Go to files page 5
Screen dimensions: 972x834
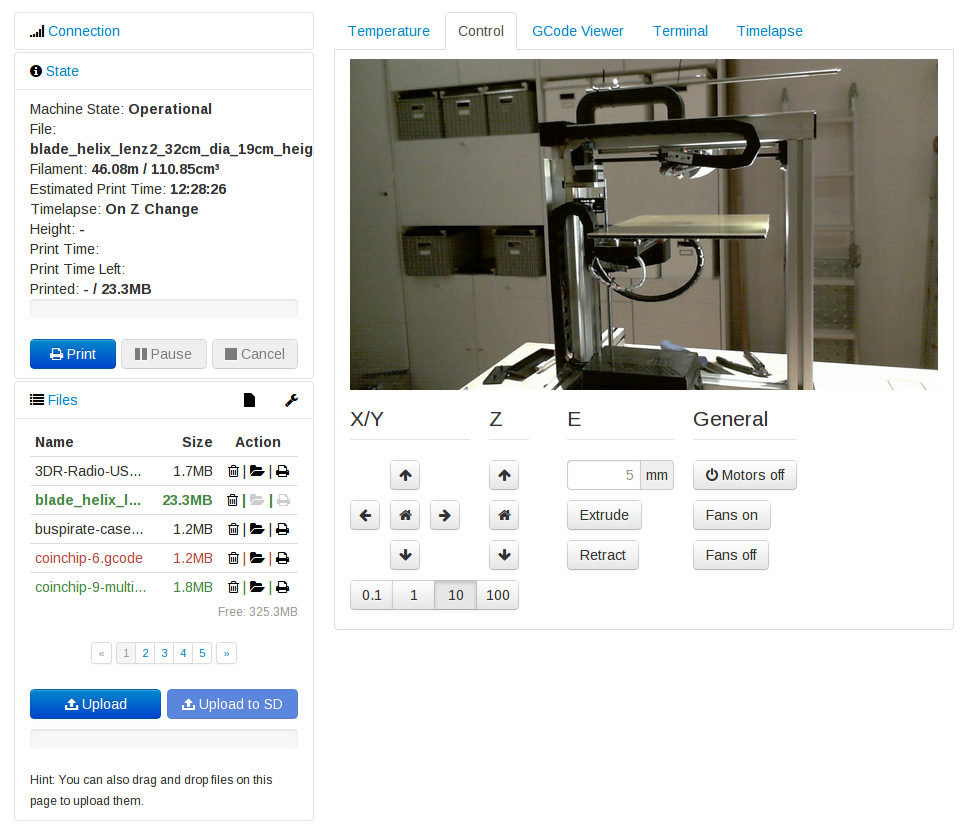click(202, 653)
